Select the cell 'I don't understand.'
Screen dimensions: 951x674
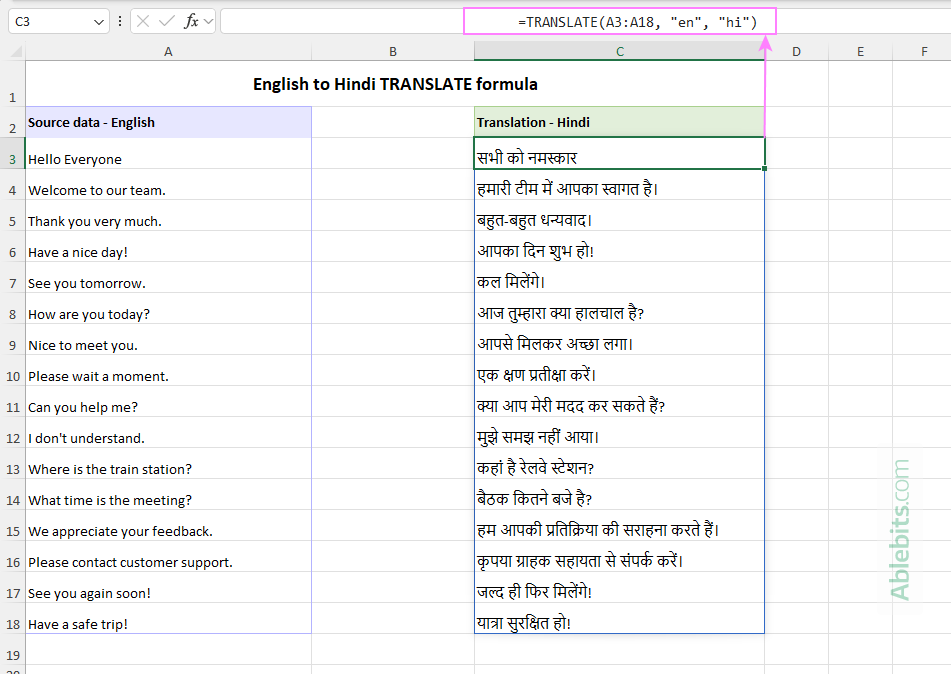[168, 432]
